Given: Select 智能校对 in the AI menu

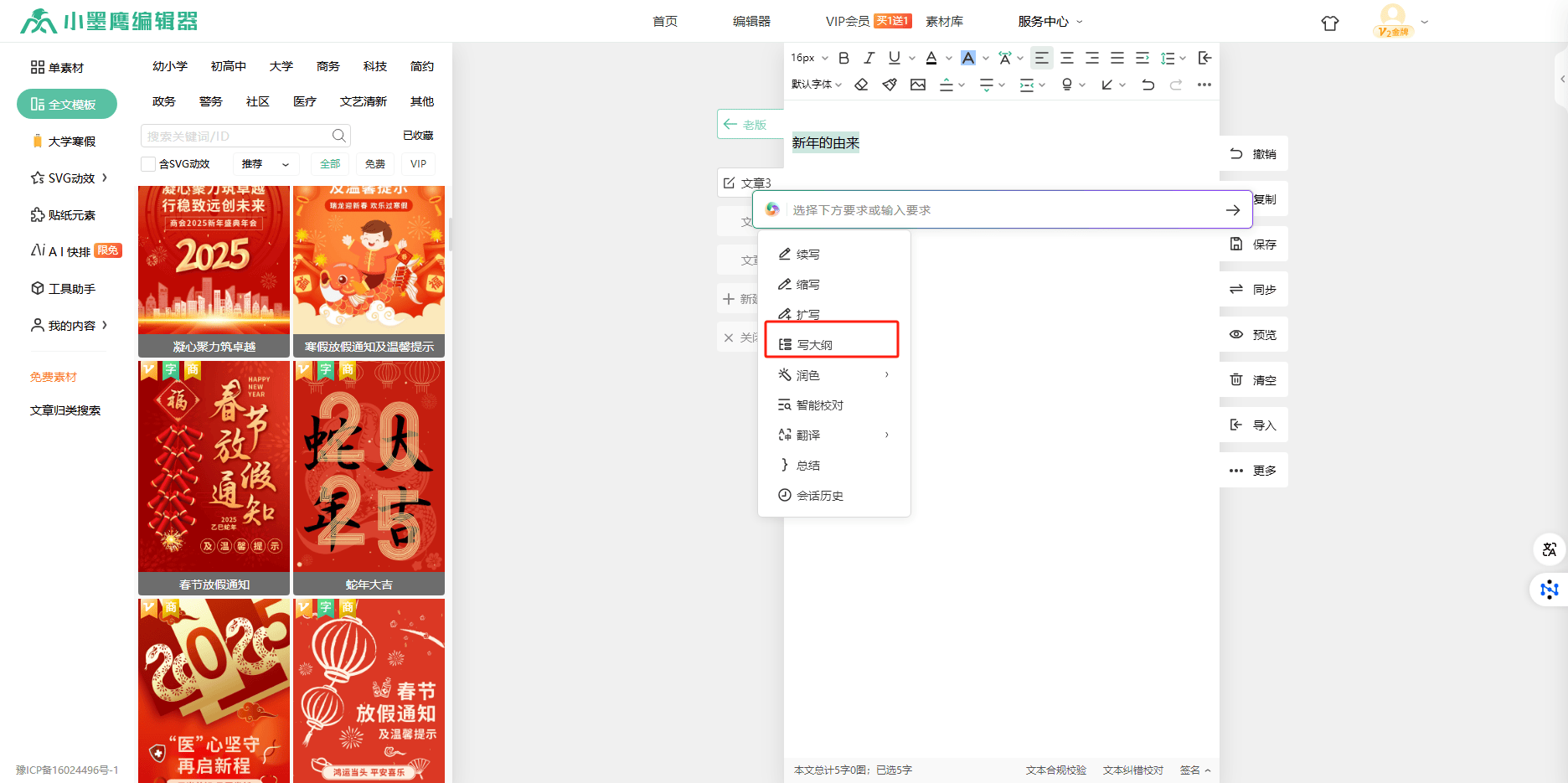Looking at the screenshot, I should point(819,405).
